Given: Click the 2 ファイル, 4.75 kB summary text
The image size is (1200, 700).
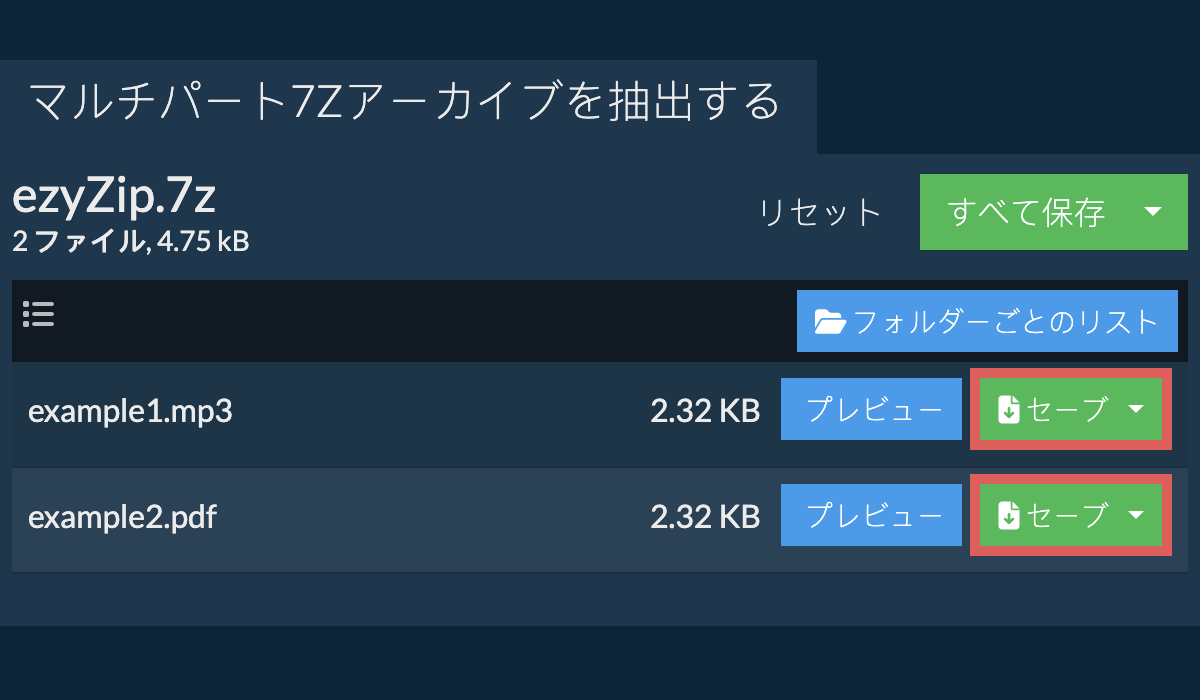Looking at the screenshot, I should pos(130,241).
